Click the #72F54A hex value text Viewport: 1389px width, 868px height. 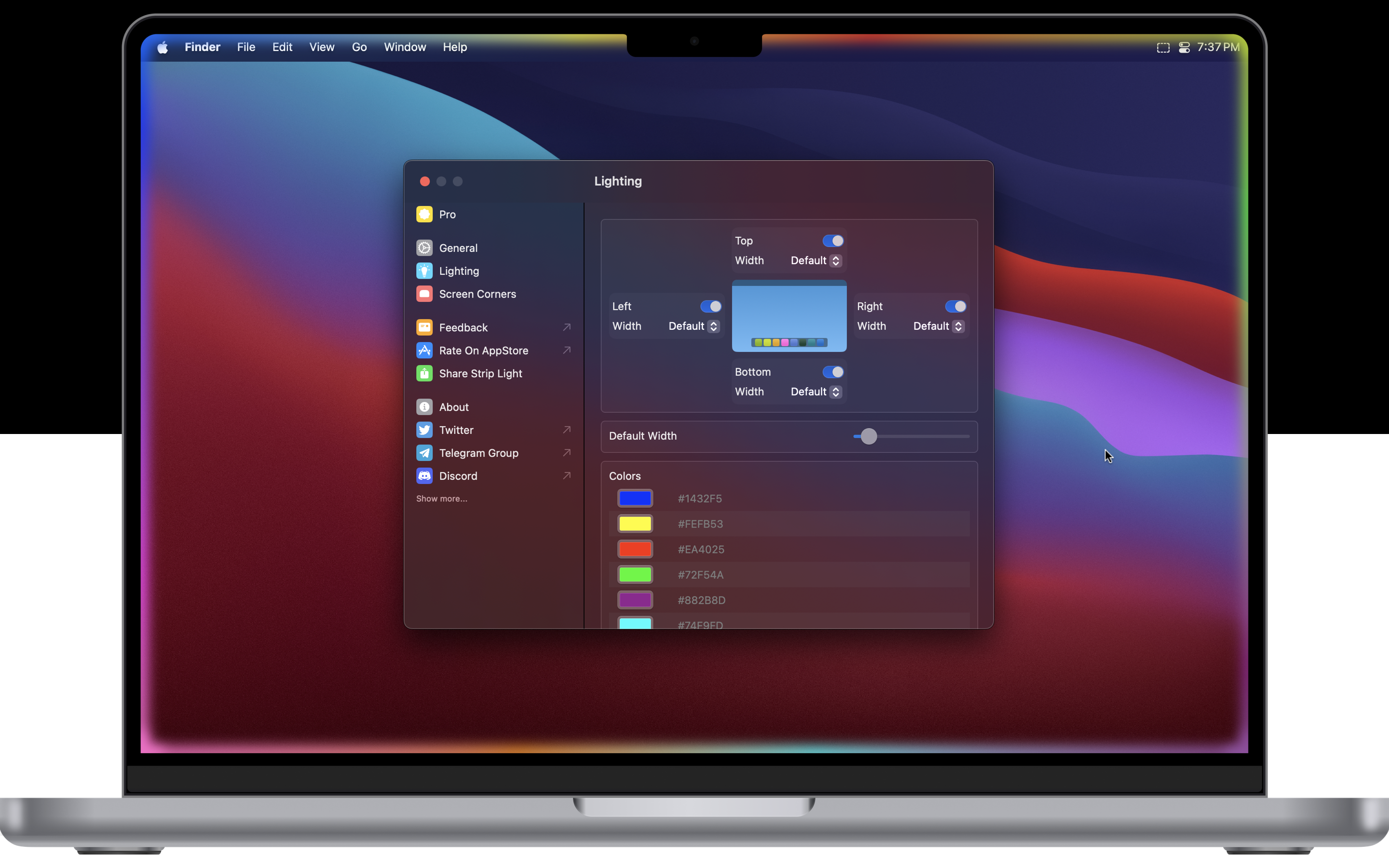pyautogui.click(x=700, y=574)
